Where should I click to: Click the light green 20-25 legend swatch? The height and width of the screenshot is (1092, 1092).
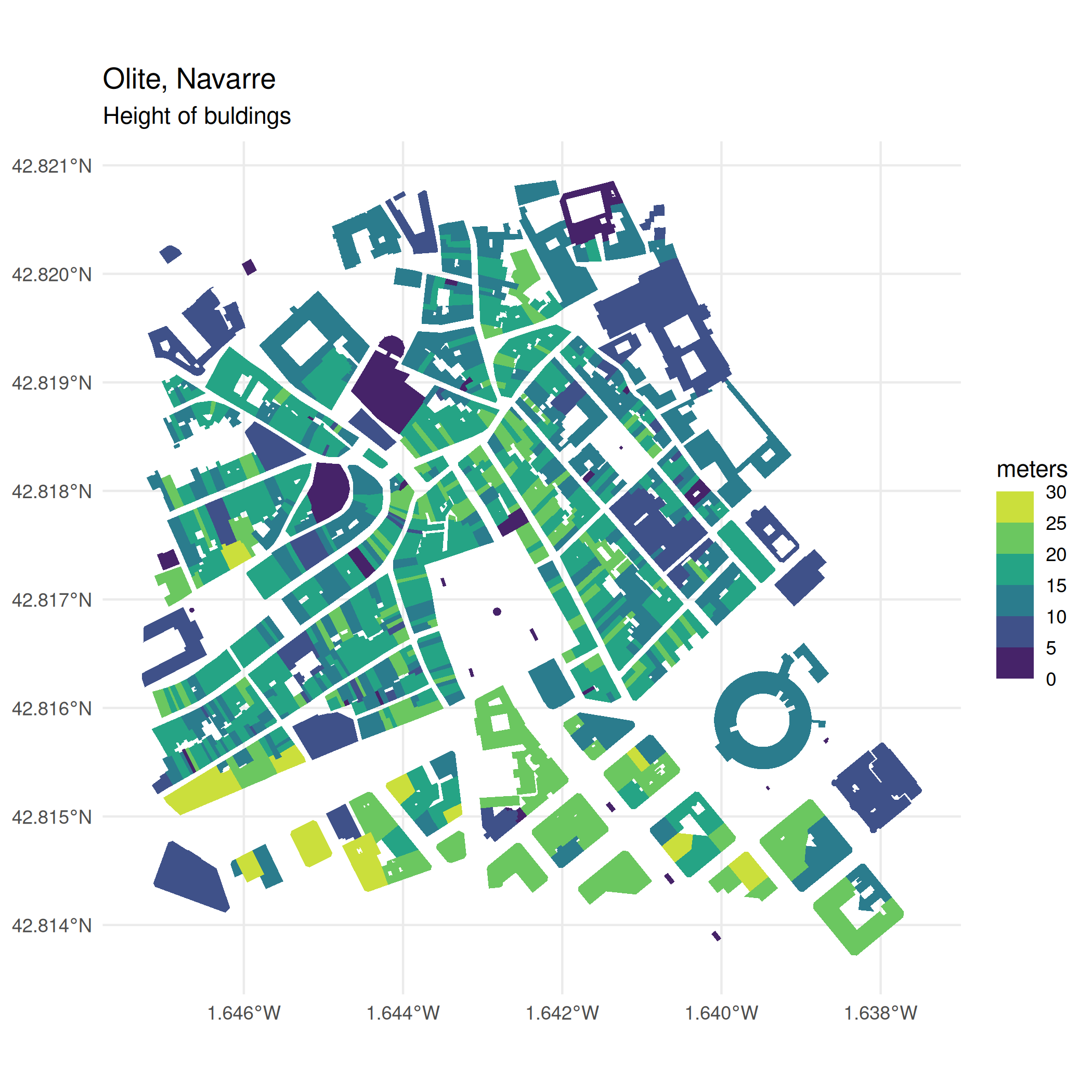tap(1015, 538)
